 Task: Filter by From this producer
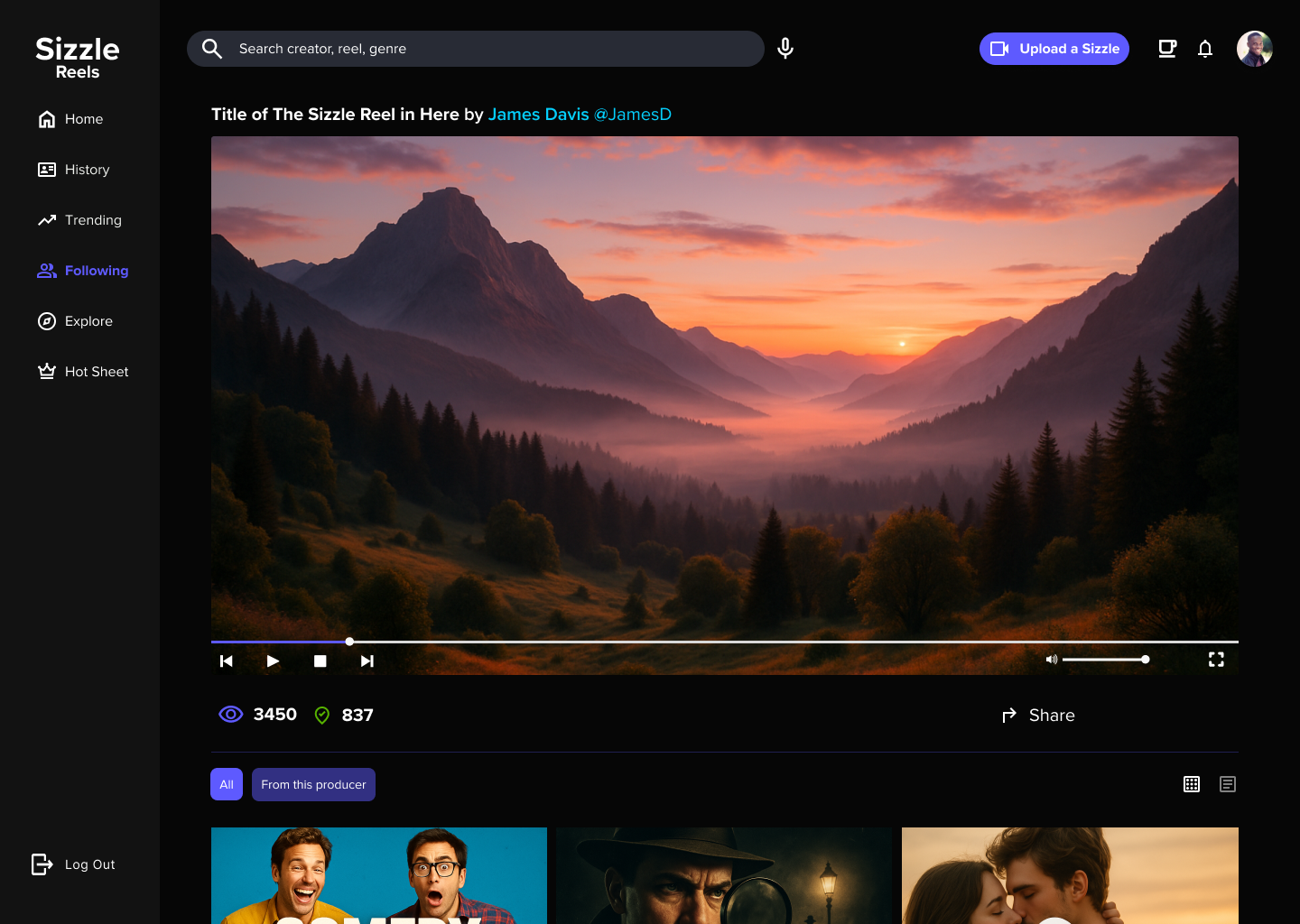click(313, 784)
